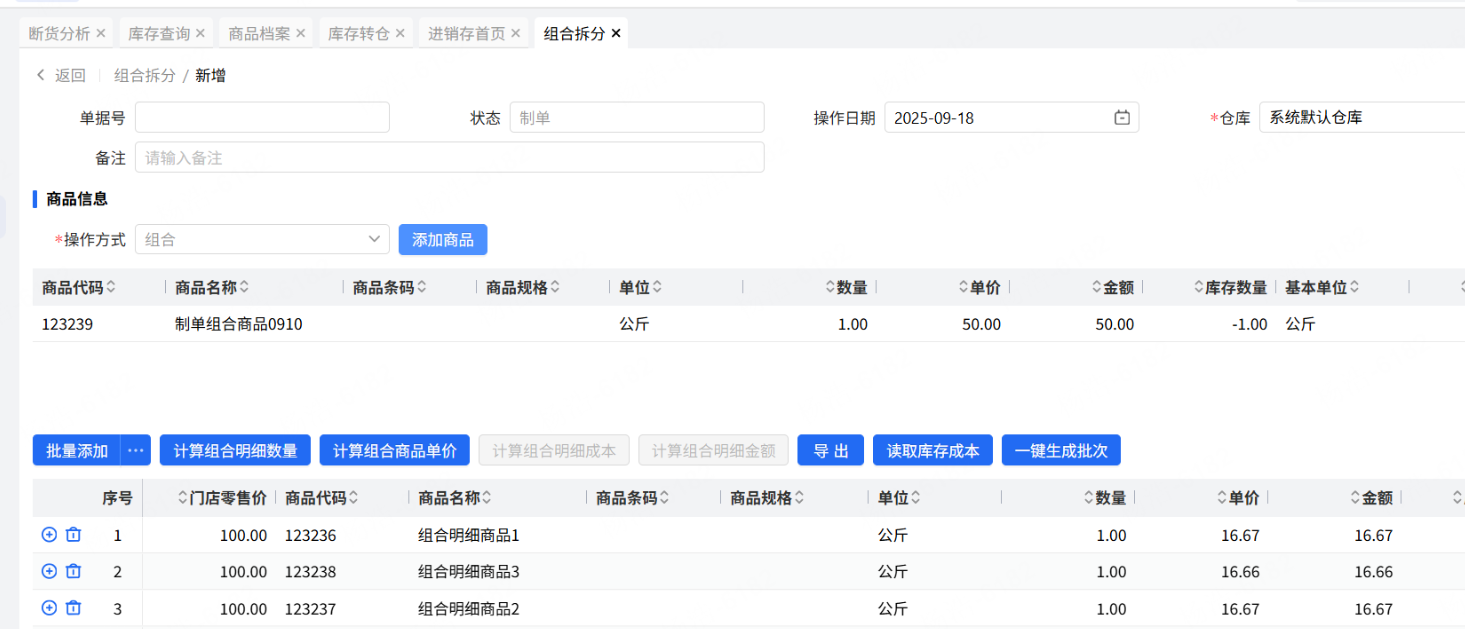Close the 库存转仓 tab
The height and width of the screenshot is (629, 1465).
coord(400,33)
